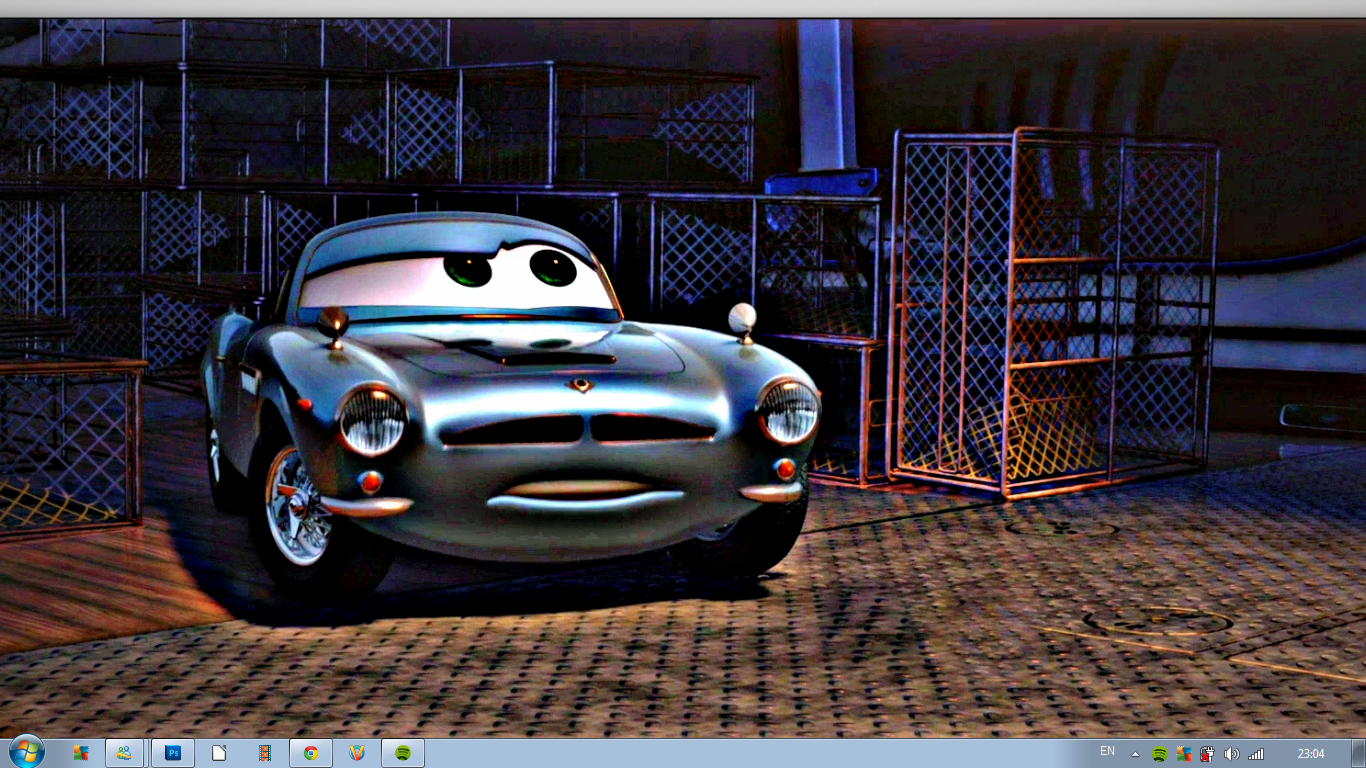This screenshot has width=1366, height=768.
Task: Switch to Photoshop in the taskbar
Action: [173, 753]
